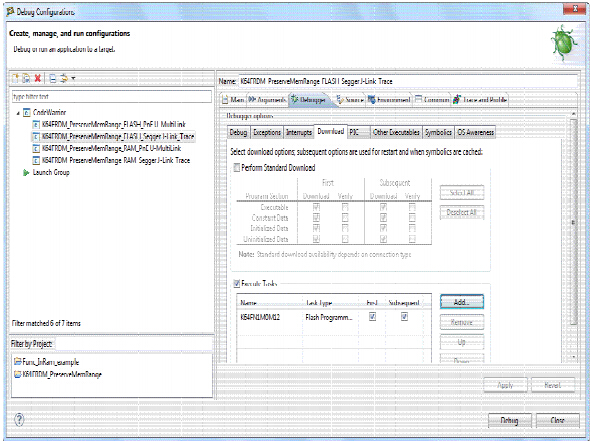The height and width of the screenshot is (441, 590).
Task: Click the RAM Segger J-Link Trace config icon
Action: (x=36, y=161)
